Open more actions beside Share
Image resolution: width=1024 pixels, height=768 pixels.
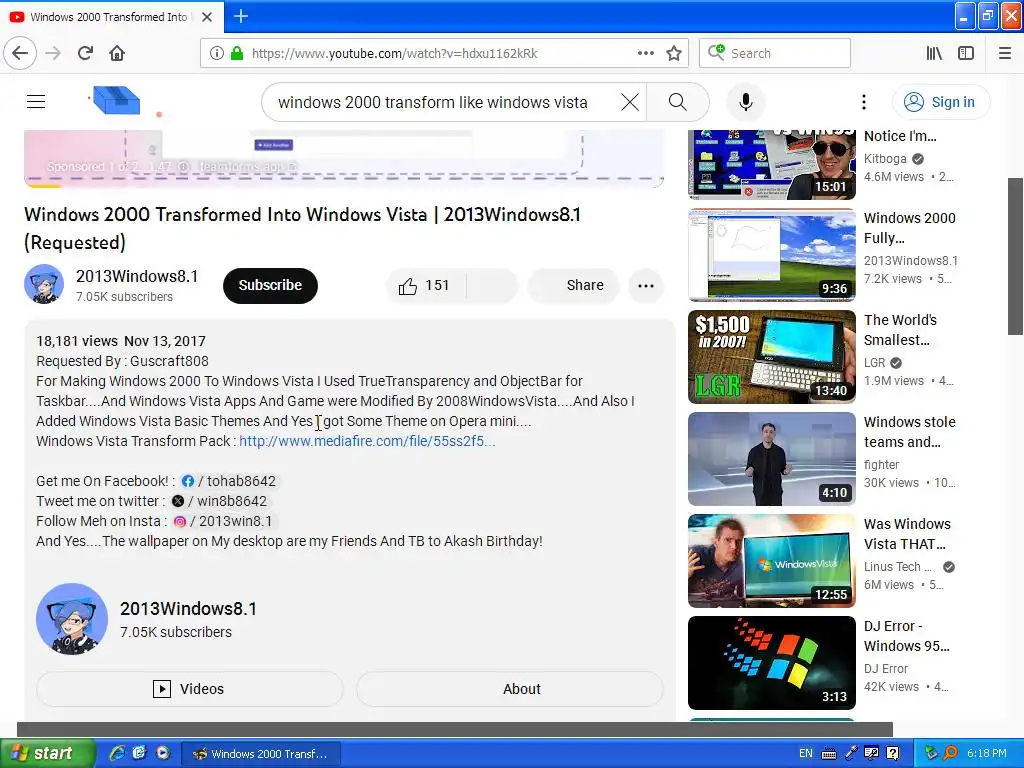pyautogui.click(x=646, y=285)
